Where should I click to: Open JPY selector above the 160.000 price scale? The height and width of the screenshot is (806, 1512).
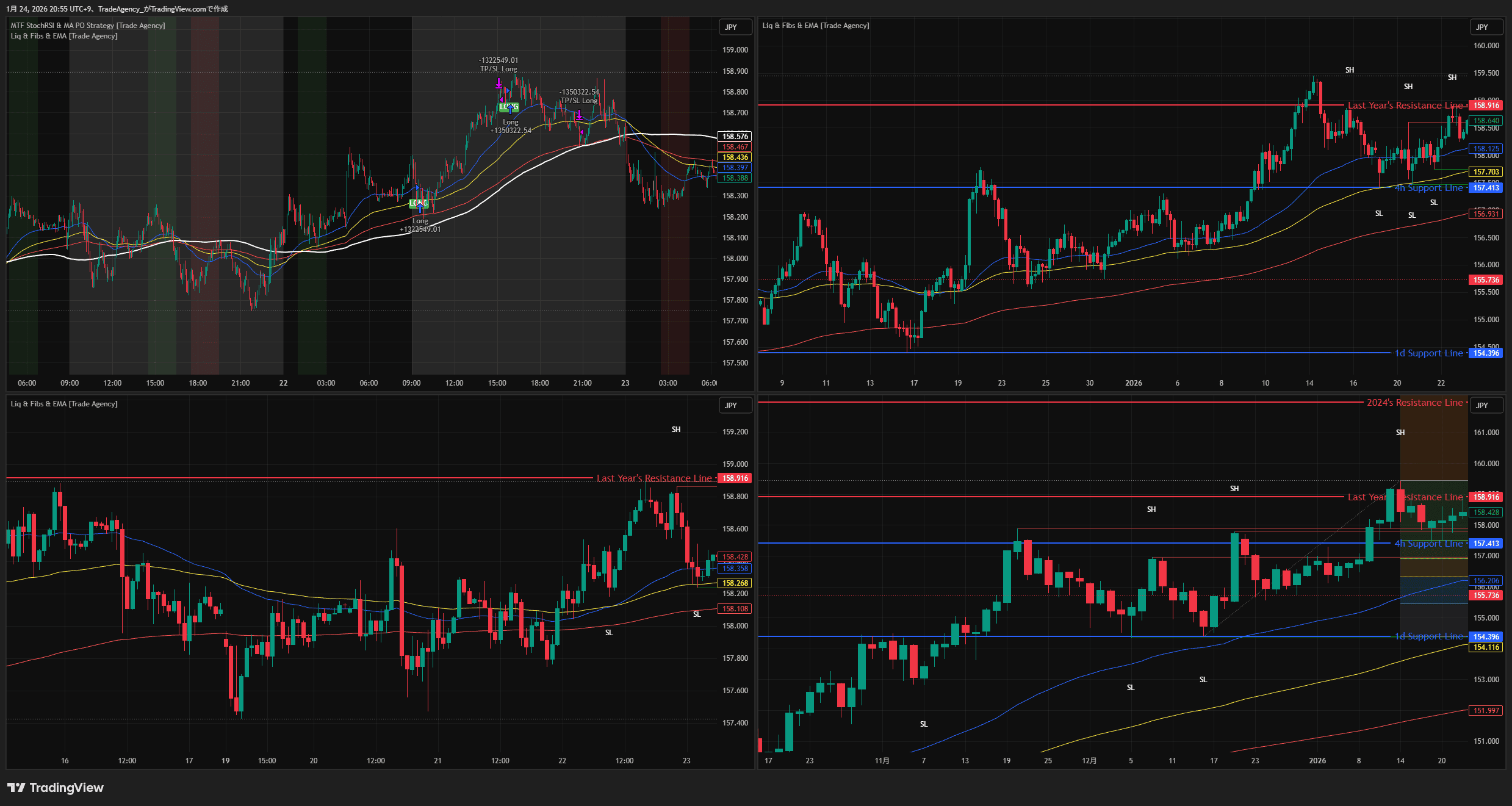click(1481, 27)
